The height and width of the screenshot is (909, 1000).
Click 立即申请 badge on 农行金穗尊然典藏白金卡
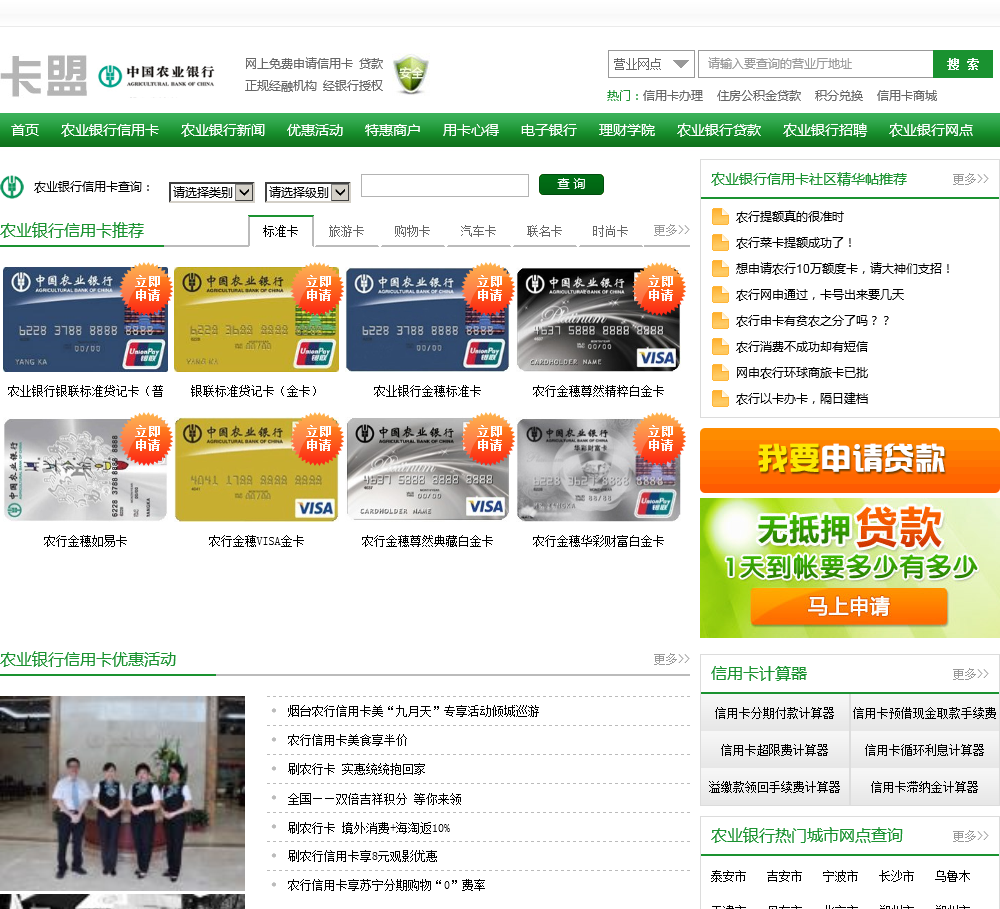click(489, 439)
